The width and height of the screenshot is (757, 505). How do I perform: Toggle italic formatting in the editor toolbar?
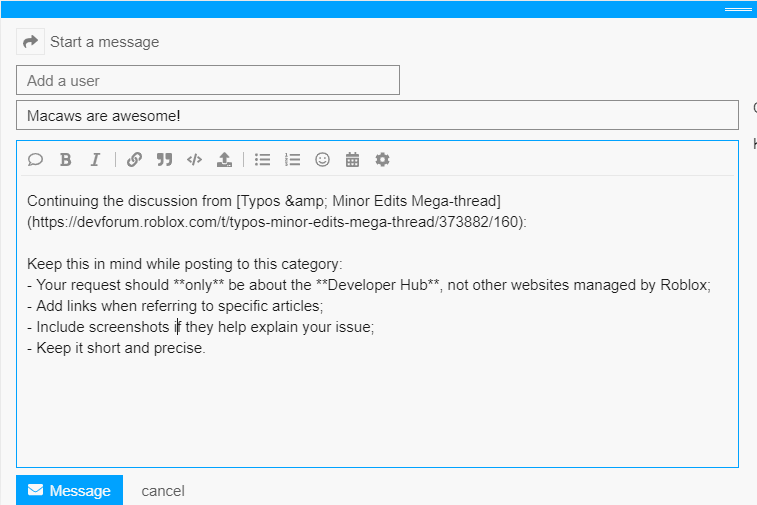[96, 159]
